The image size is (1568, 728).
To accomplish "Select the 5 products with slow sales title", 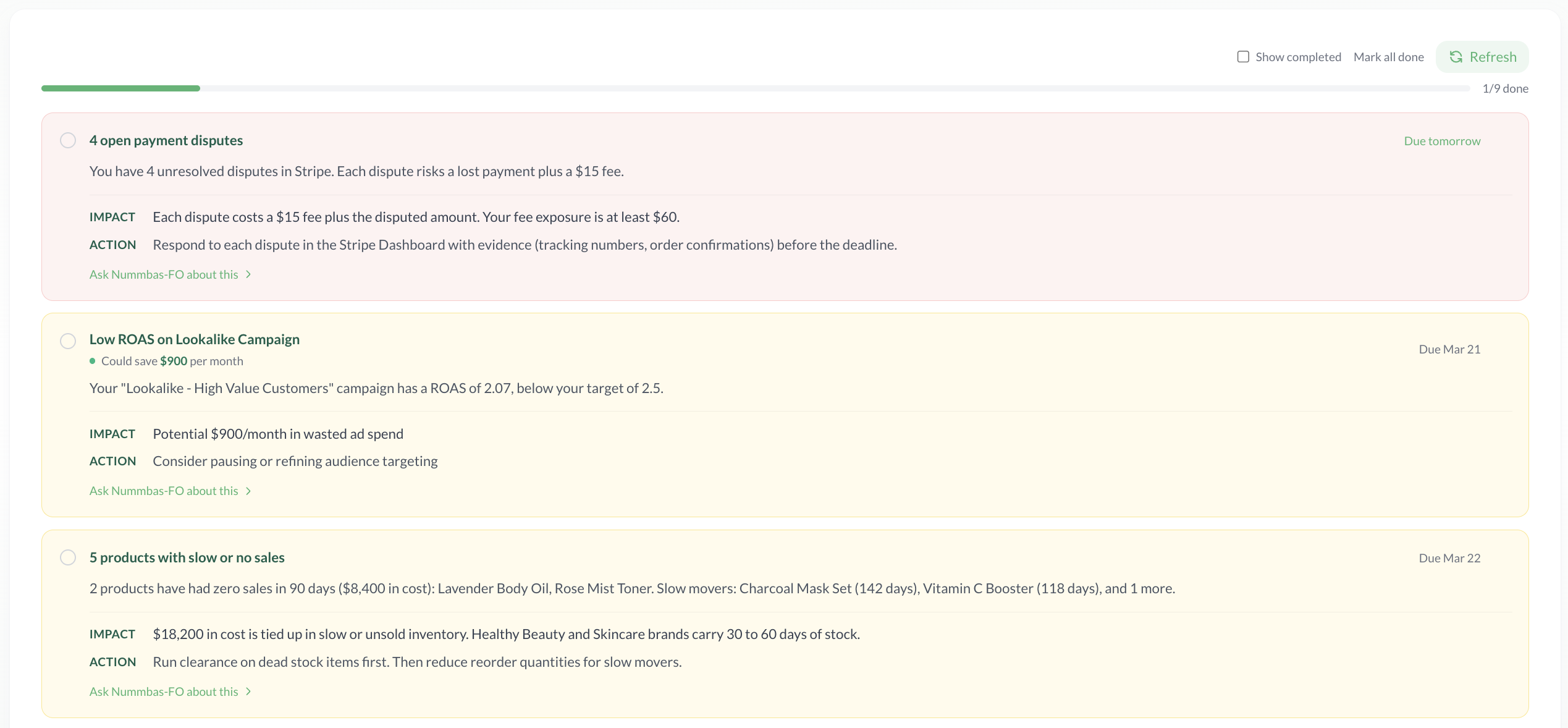I will point(187,557).
